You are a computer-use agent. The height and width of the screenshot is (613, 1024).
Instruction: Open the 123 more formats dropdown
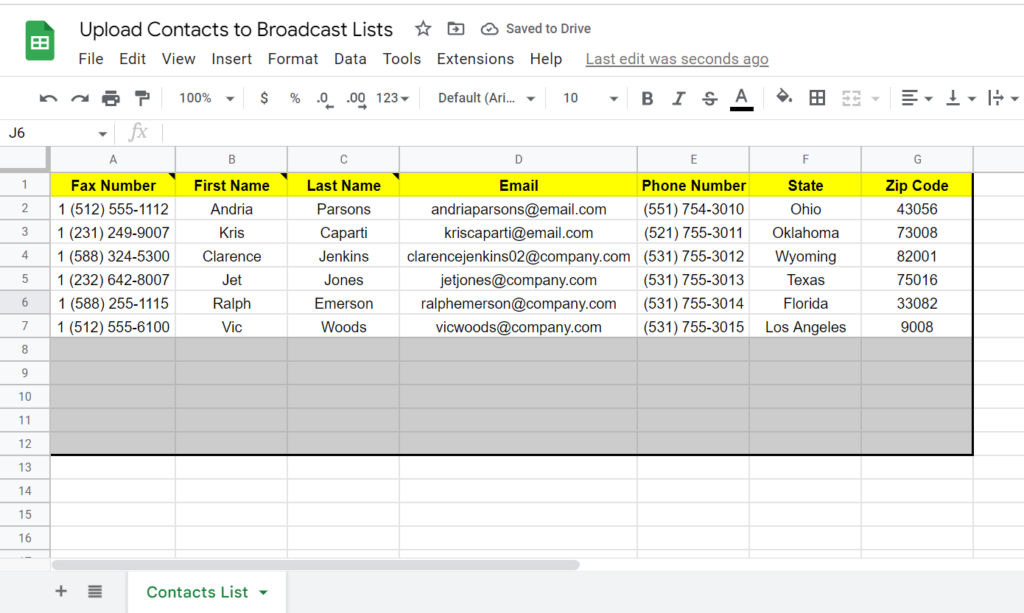click(x=392, y=99)
